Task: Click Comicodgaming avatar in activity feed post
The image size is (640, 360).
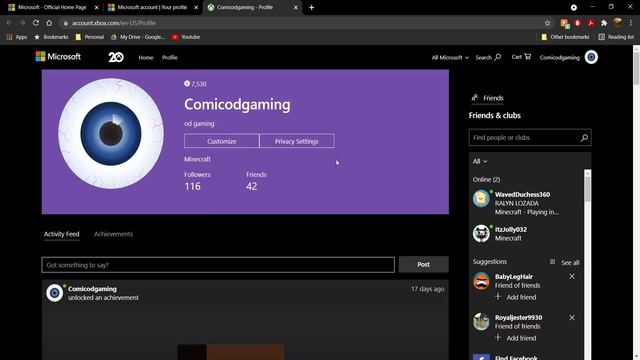Action: coord(54,293)
